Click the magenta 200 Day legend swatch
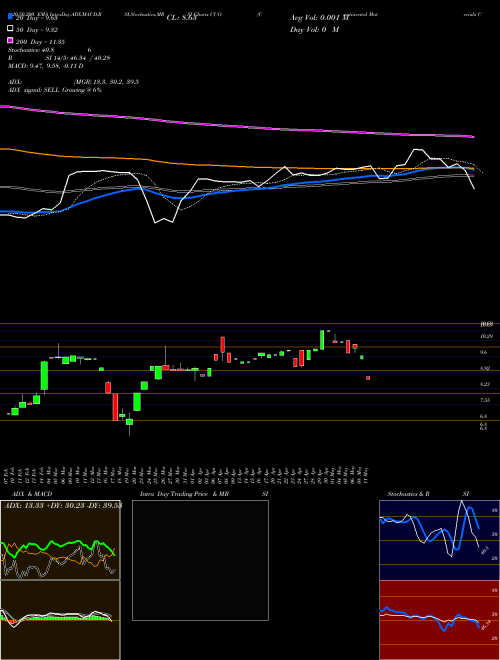Viewport: 500px width, 660px height. coord(10,41)
